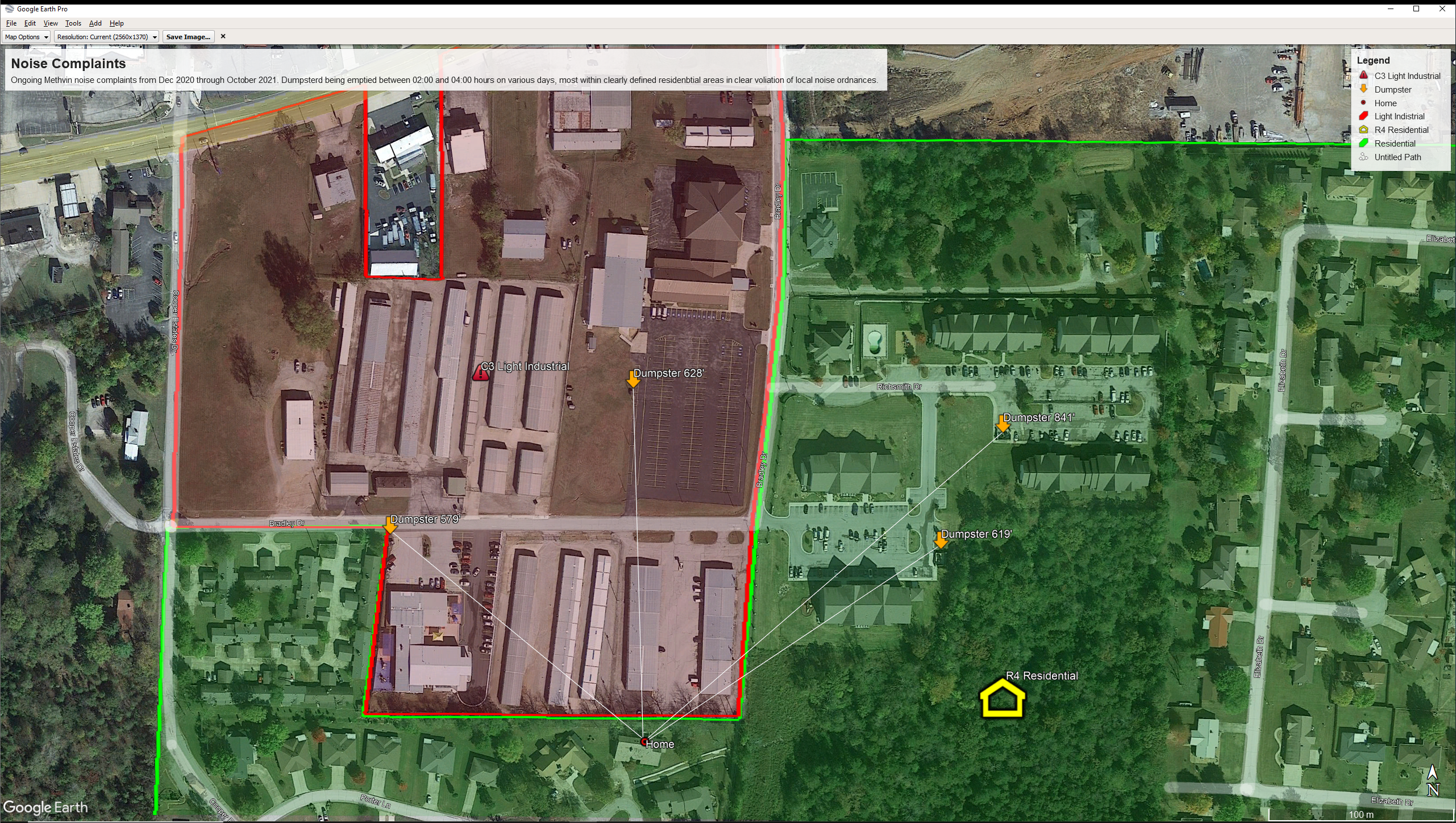
Task: Expand the Resolution selector dropdown
Action: 106,37
